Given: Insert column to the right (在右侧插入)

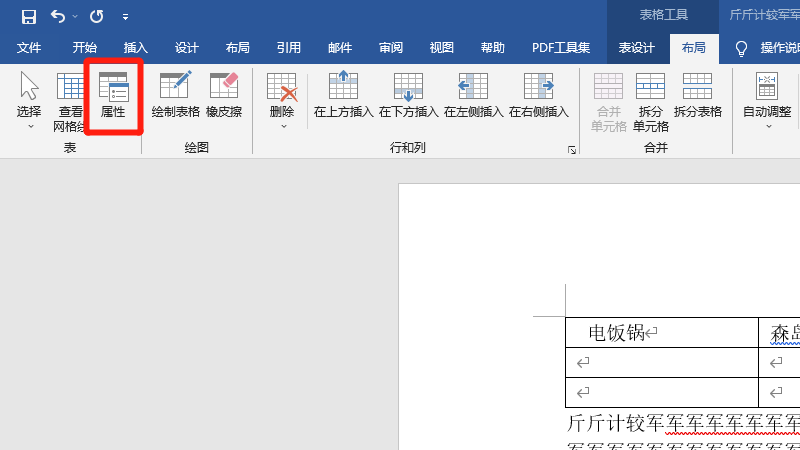Looking at the screenshot, I should point(538,97).
